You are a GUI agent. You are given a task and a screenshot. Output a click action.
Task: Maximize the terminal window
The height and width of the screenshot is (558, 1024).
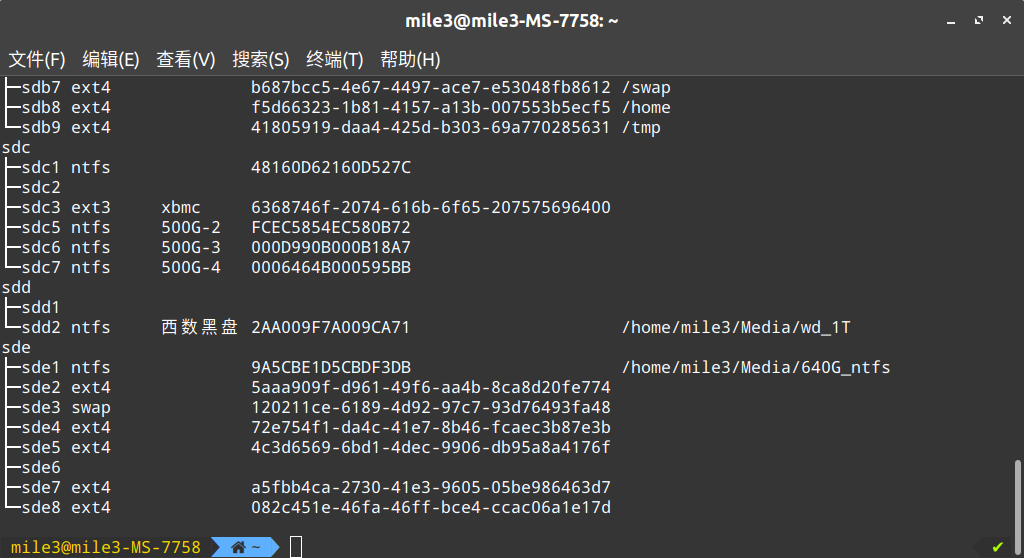[x=979, y=21]
